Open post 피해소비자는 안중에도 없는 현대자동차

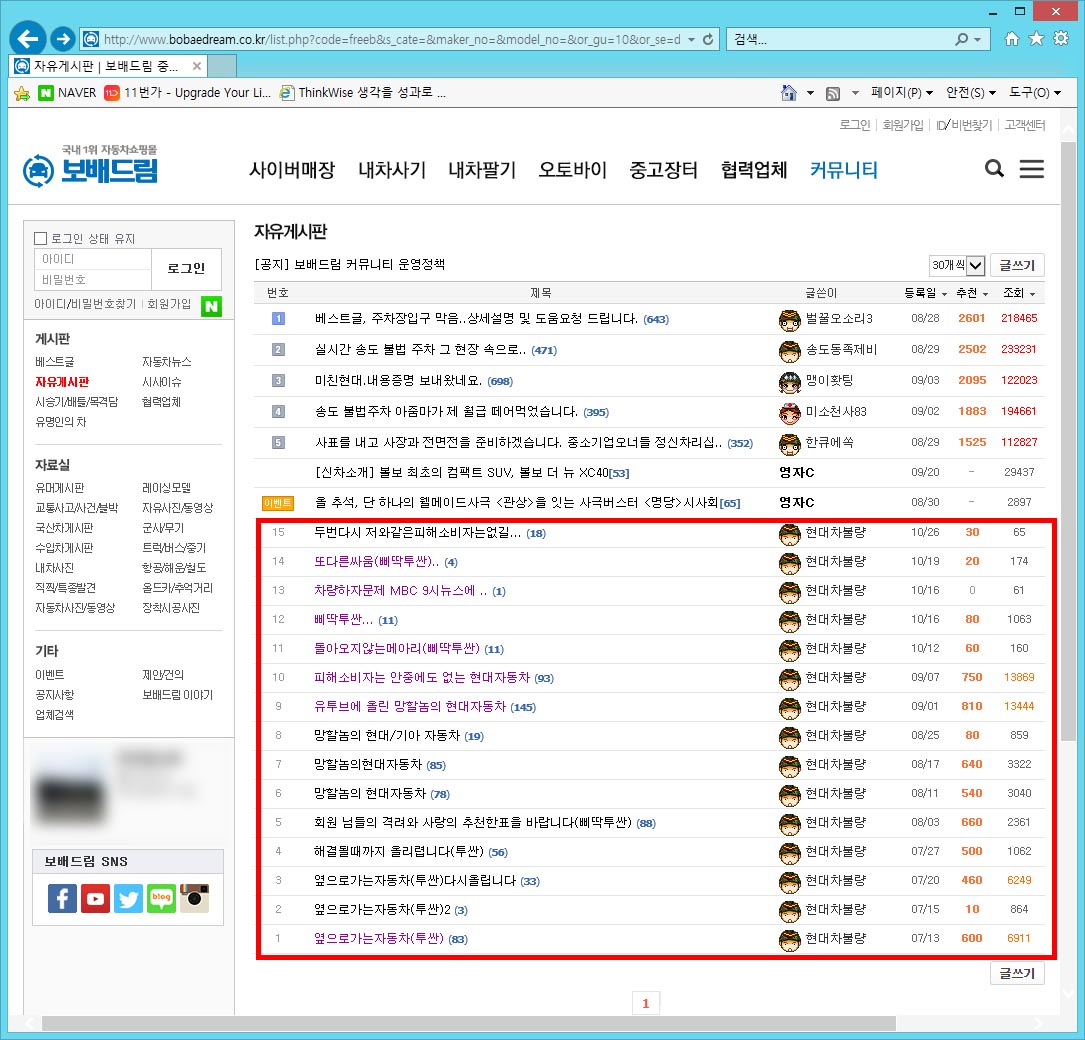pyautogui.click(x=421, y=678)
